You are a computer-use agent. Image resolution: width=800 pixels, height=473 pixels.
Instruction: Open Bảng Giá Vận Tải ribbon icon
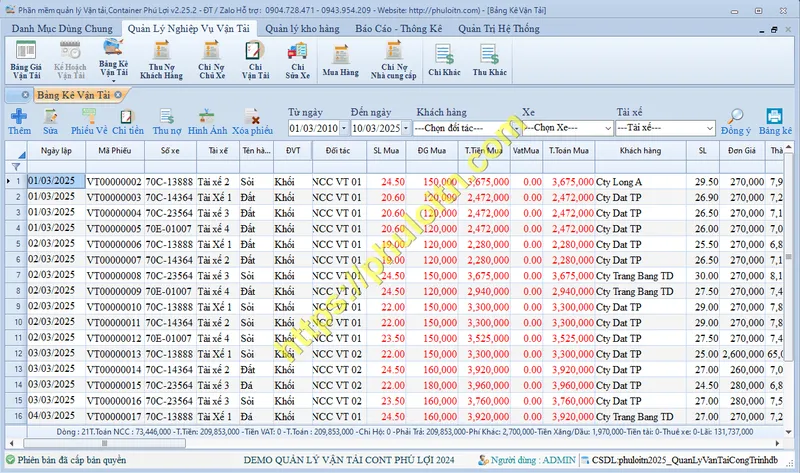26,60
